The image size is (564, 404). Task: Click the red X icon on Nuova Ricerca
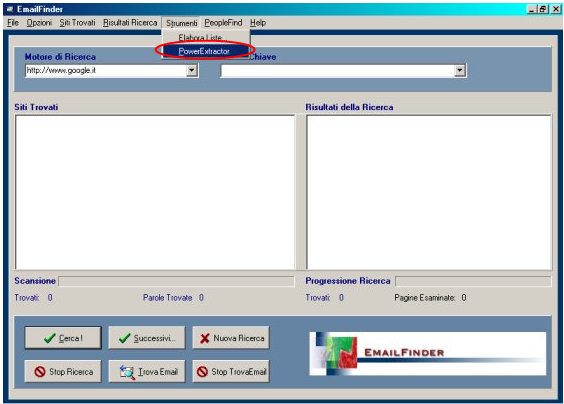(x=205, y=338)
